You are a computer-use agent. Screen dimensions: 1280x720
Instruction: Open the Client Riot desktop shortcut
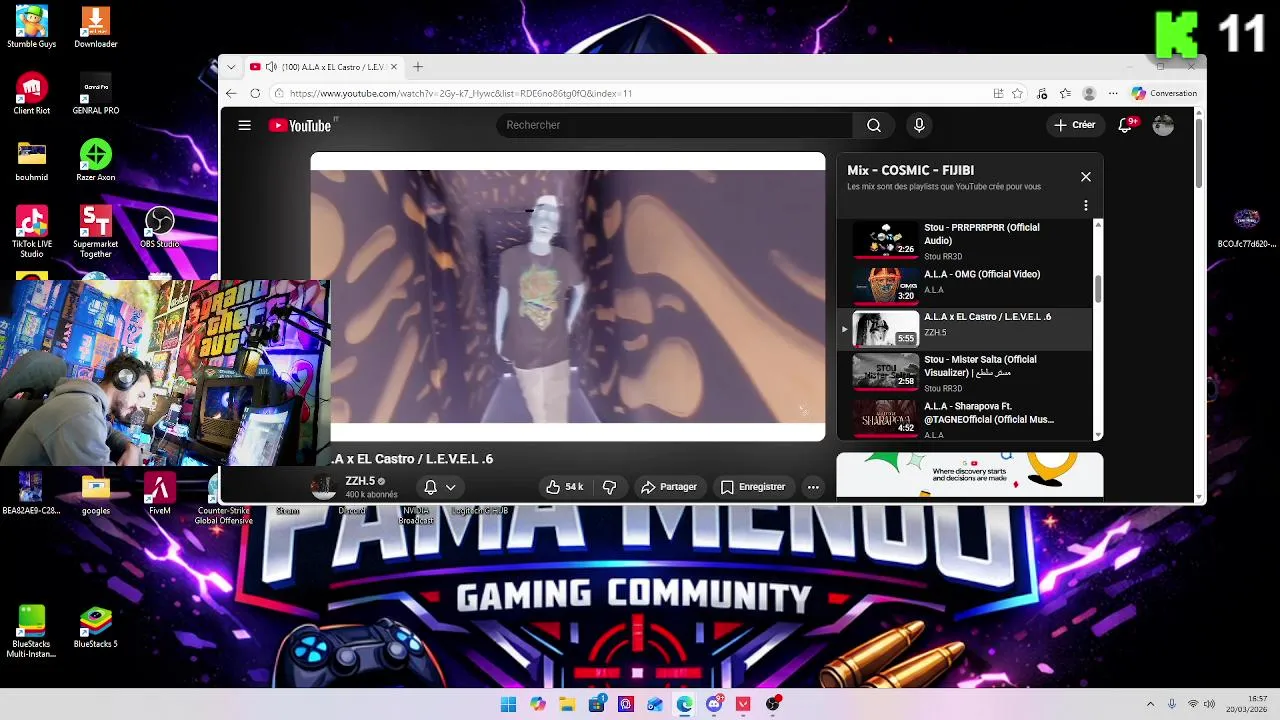(32, 93)
